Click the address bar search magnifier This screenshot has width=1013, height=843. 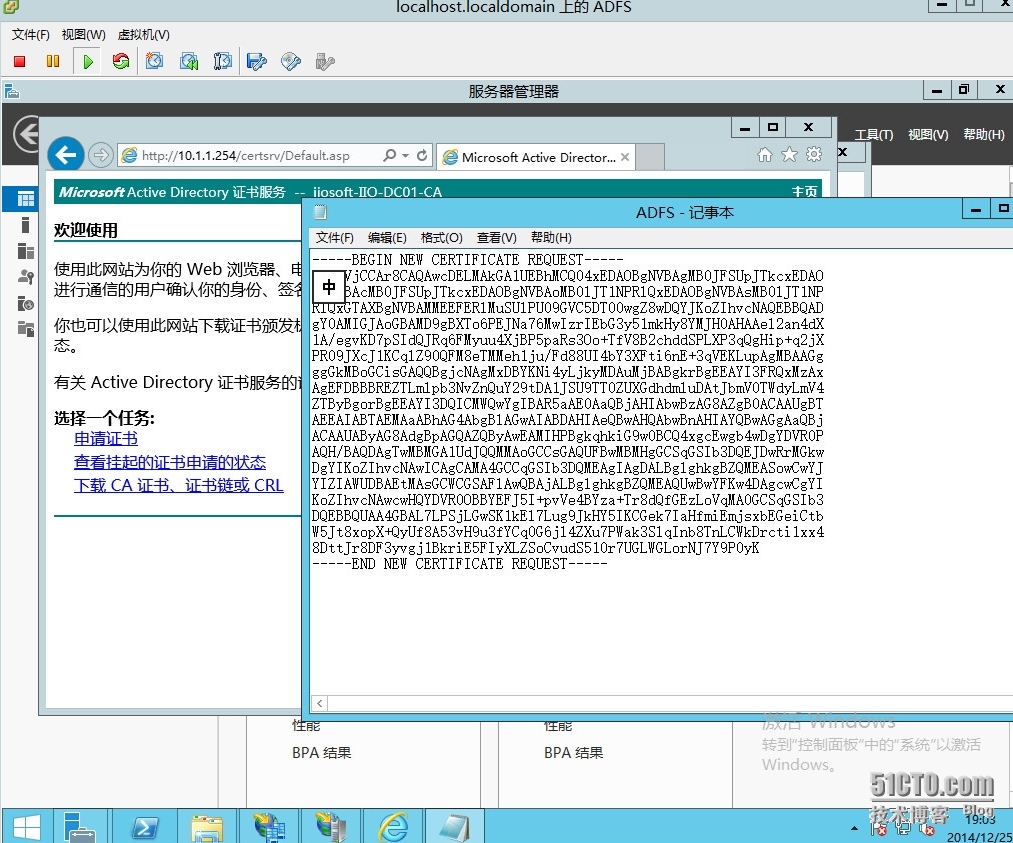coord(390,155)
